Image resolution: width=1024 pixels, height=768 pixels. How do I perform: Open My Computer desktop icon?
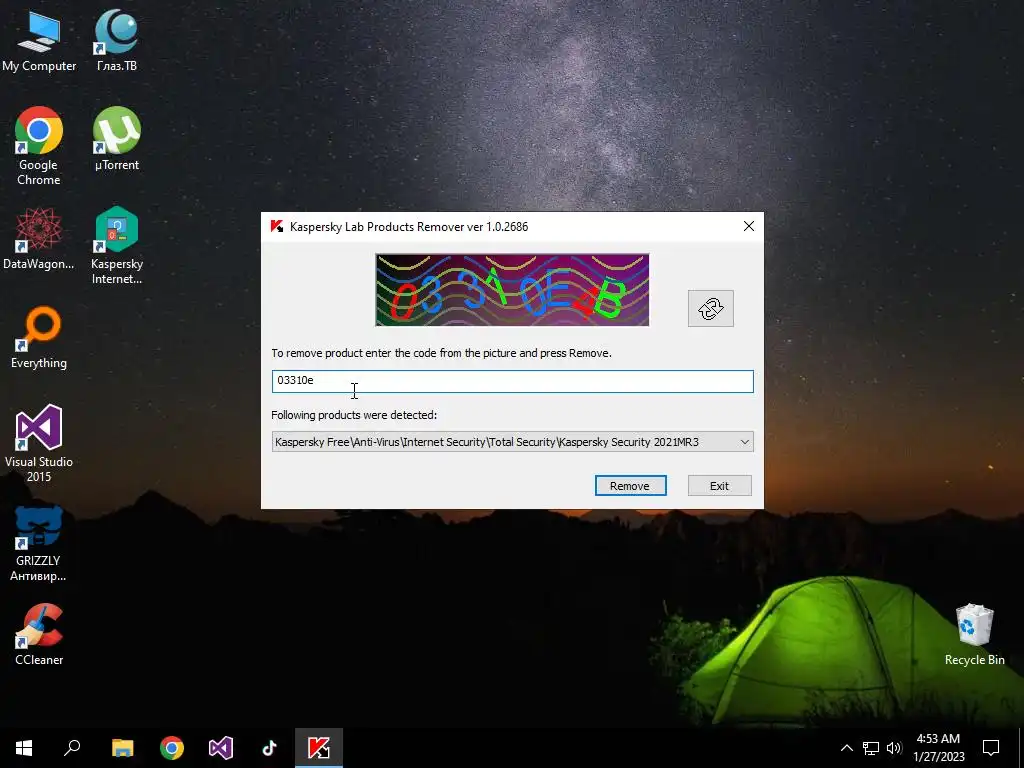click(x=39, y=40)
